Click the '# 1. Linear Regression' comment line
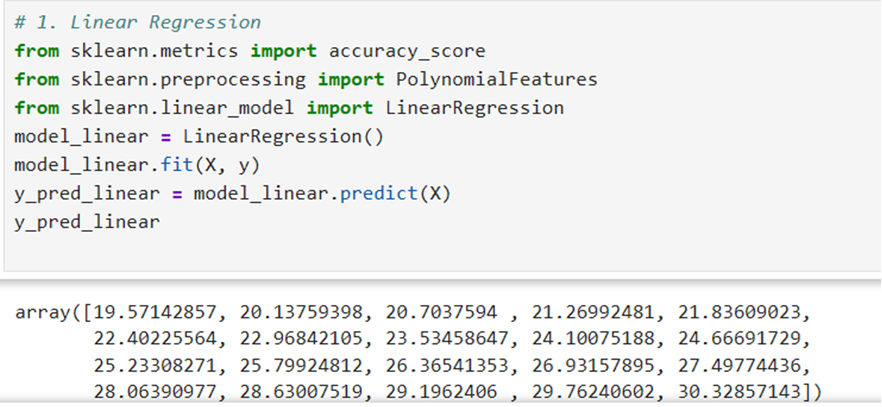This screenshot has width=882, height=407. pos(138,22)
